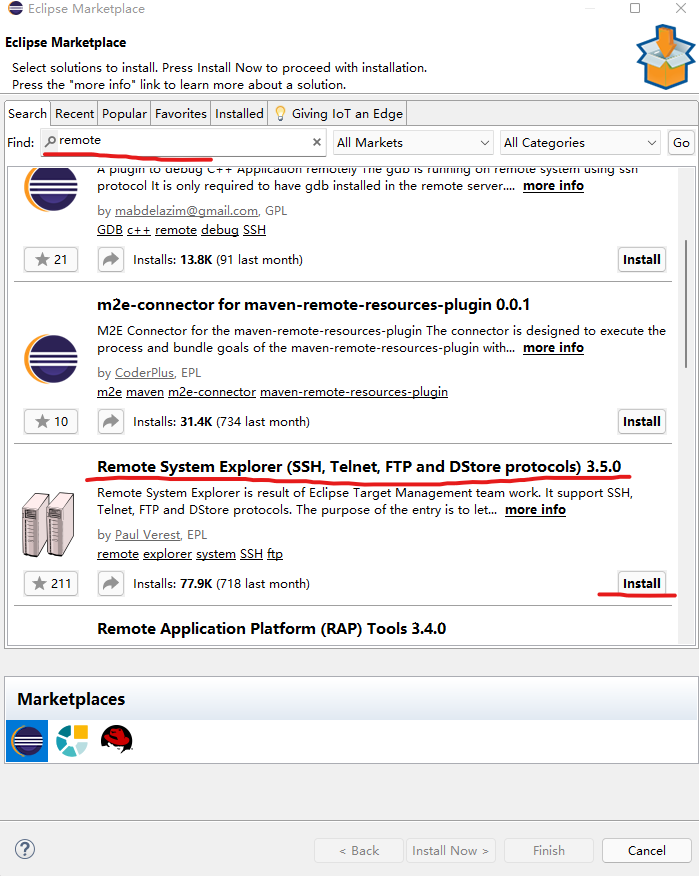Favorite the GDB remote debug plugin (star 21)
699x876 pixels.
tap(51, 259)
